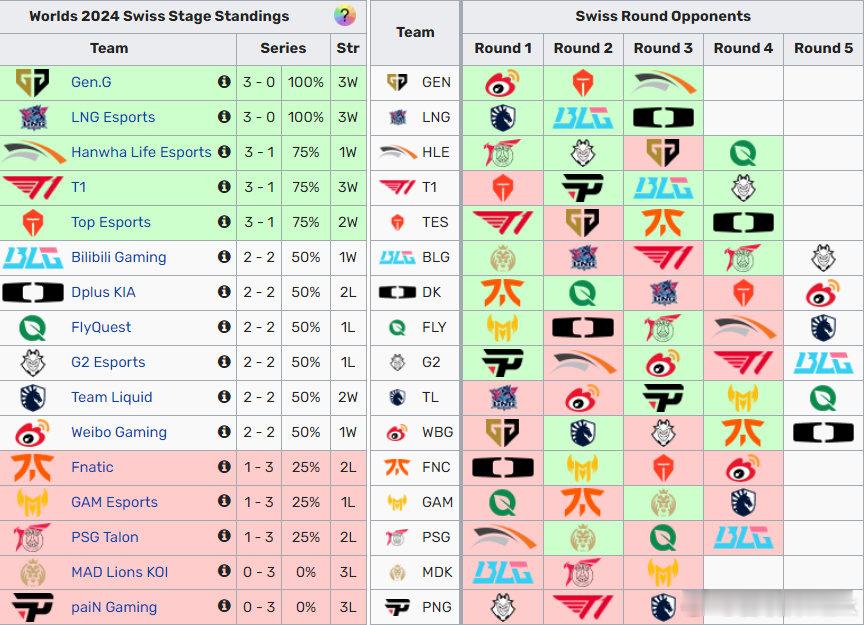Click the PSG Talon logo in standings
The image size is (865, 625).
[x=33, y=537]
